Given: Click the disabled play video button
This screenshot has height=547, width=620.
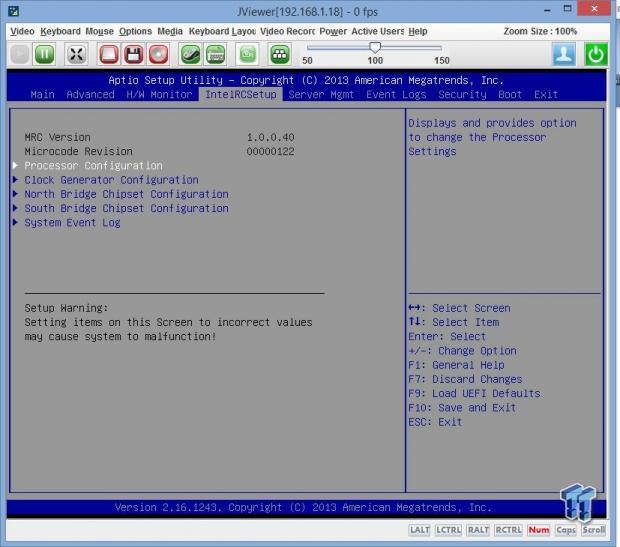Looking at the screenshot, I should click(x=19, y=54).
